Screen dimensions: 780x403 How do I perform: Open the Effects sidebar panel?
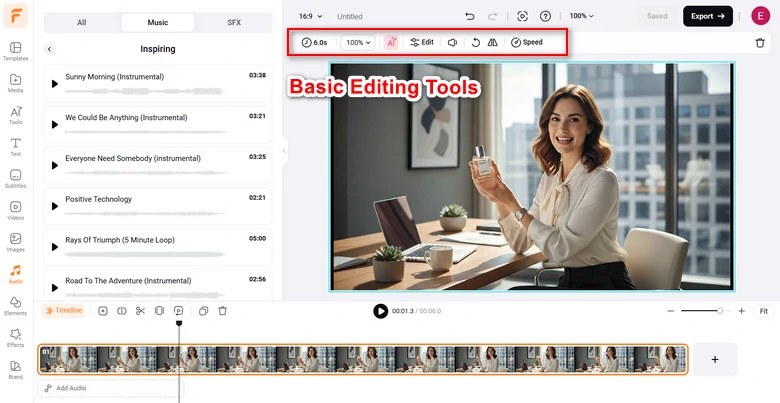pyautogui.click(x=15, y=338)
